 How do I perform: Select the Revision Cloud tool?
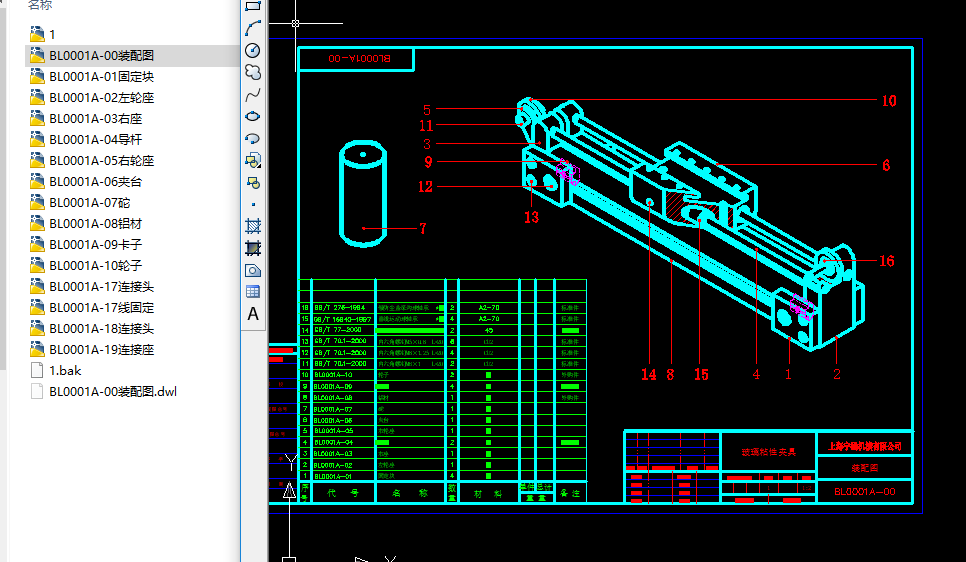(253, 72)
